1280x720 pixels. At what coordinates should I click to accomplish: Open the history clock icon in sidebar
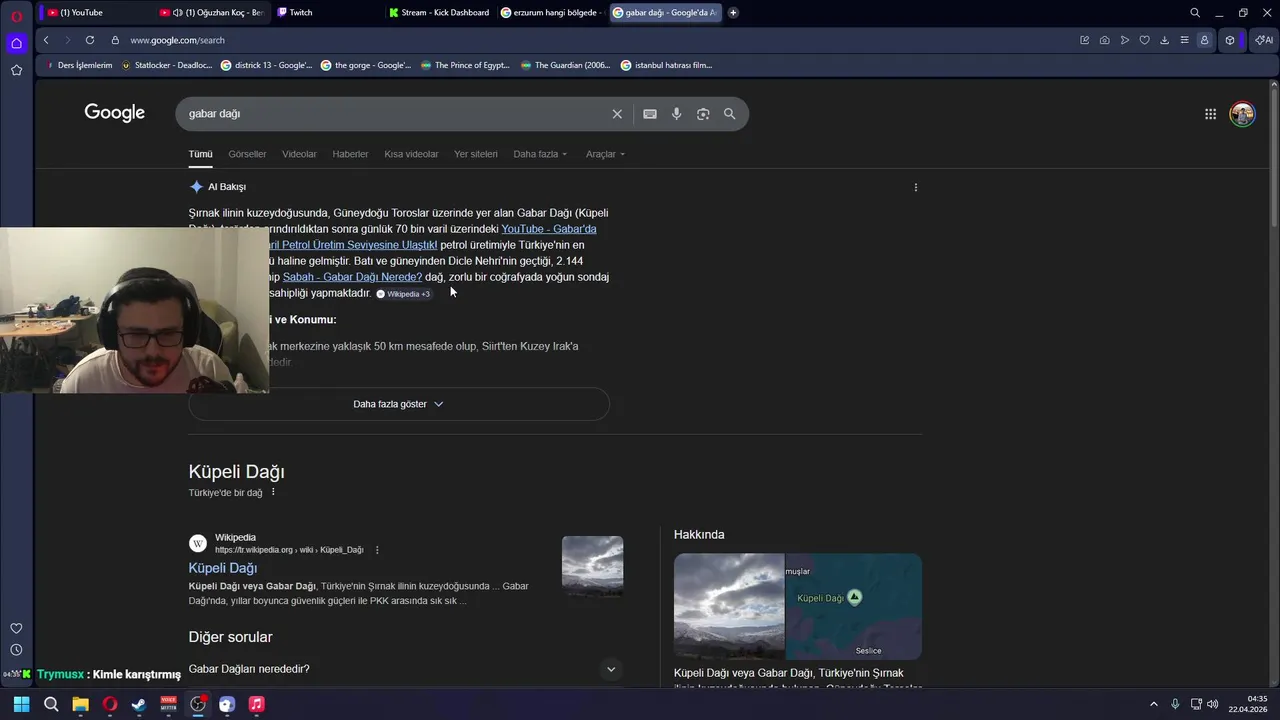click(16, 650)
